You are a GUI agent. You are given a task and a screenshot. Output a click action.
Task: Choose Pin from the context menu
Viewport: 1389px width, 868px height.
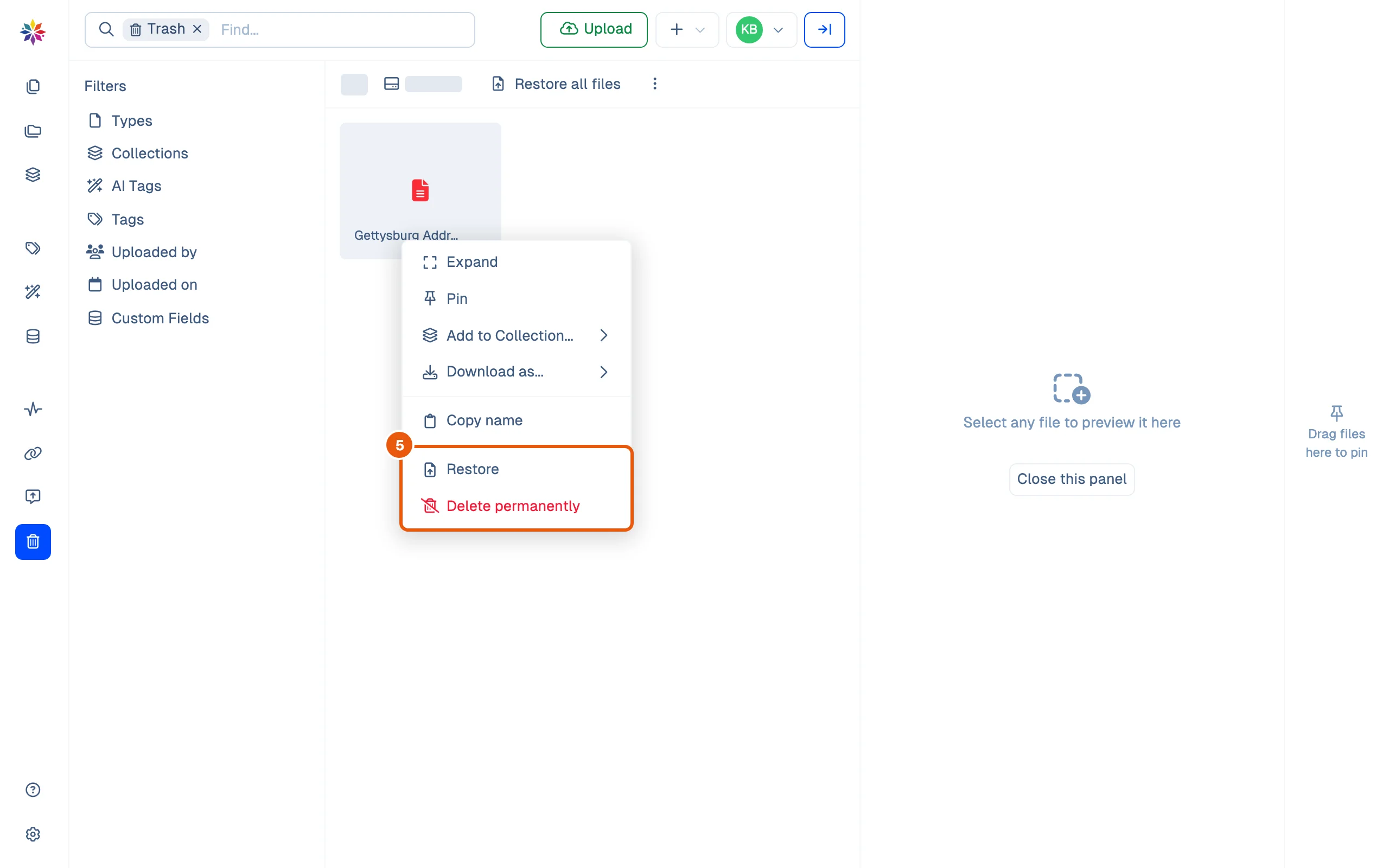click(x=516, y=298)
